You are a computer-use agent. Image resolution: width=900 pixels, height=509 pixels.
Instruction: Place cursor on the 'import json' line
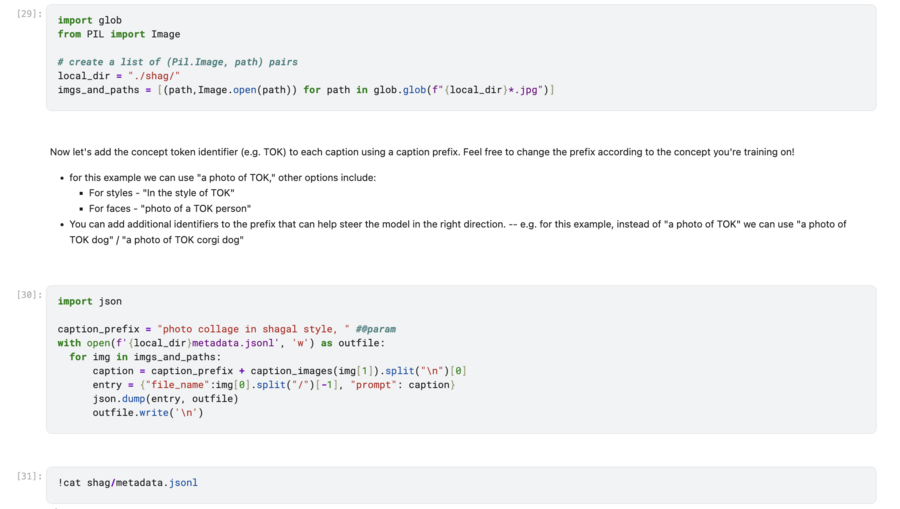(x=89, y=301)
